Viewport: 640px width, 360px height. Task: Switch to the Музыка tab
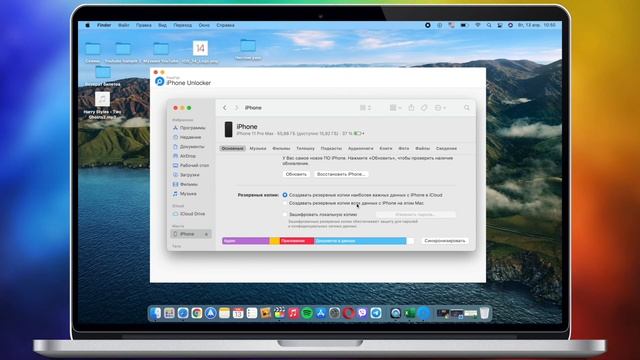pyautogui.click(x=258, y=149)
